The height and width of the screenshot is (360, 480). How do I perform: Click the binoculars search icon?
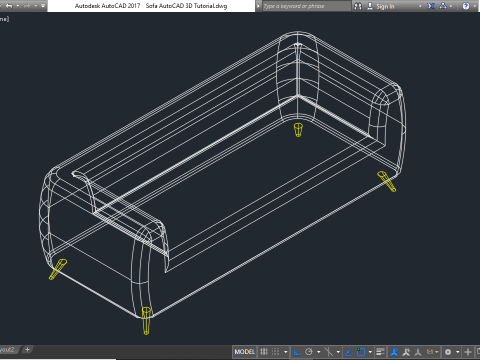click(358, 6)
